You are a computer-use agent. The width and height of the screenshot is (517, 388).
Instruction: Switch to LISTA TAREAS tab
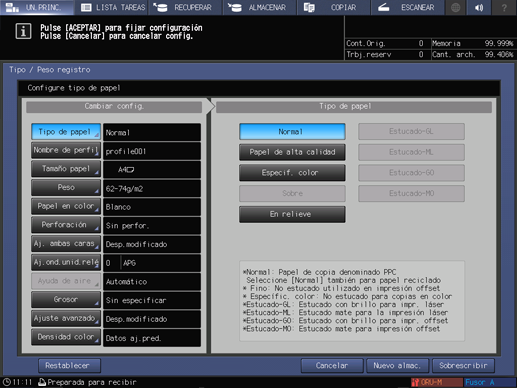(x=111, y=7)
